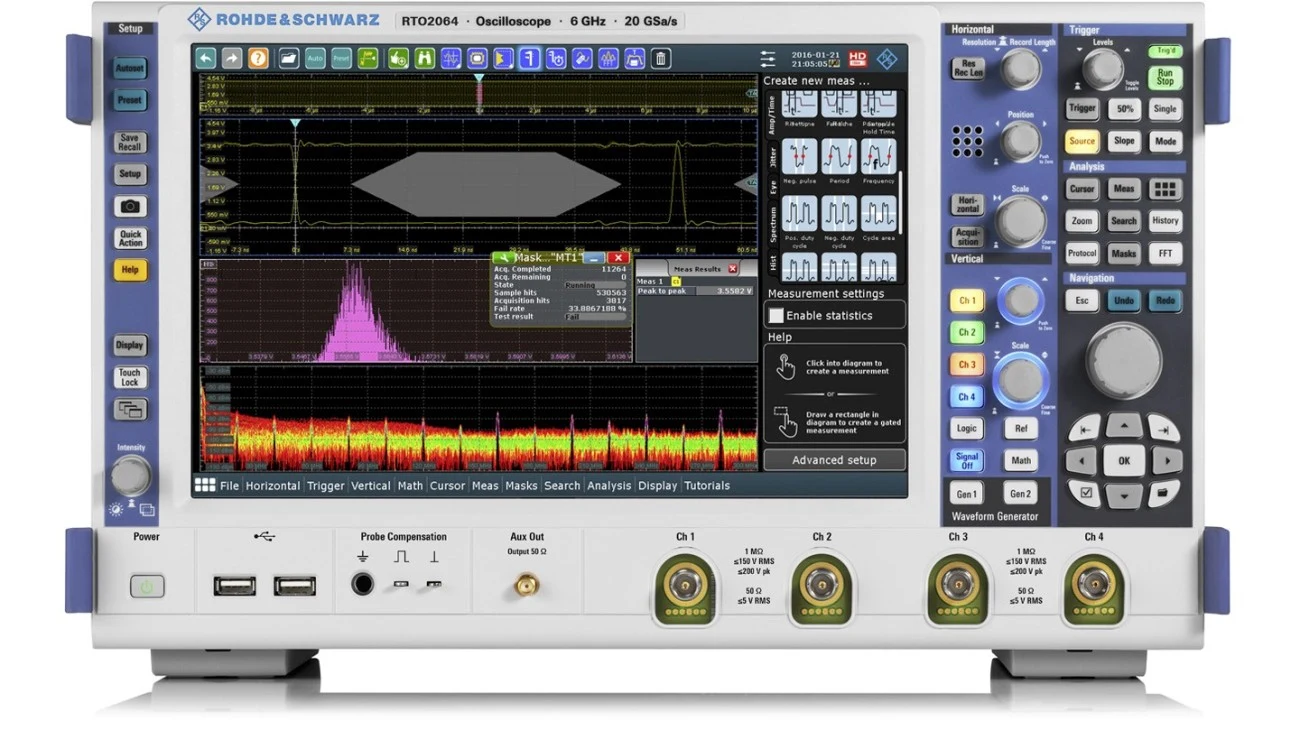Click the left arrow navigation key
This screenshot has width=1300, height=731.
tap(1081, 461)
